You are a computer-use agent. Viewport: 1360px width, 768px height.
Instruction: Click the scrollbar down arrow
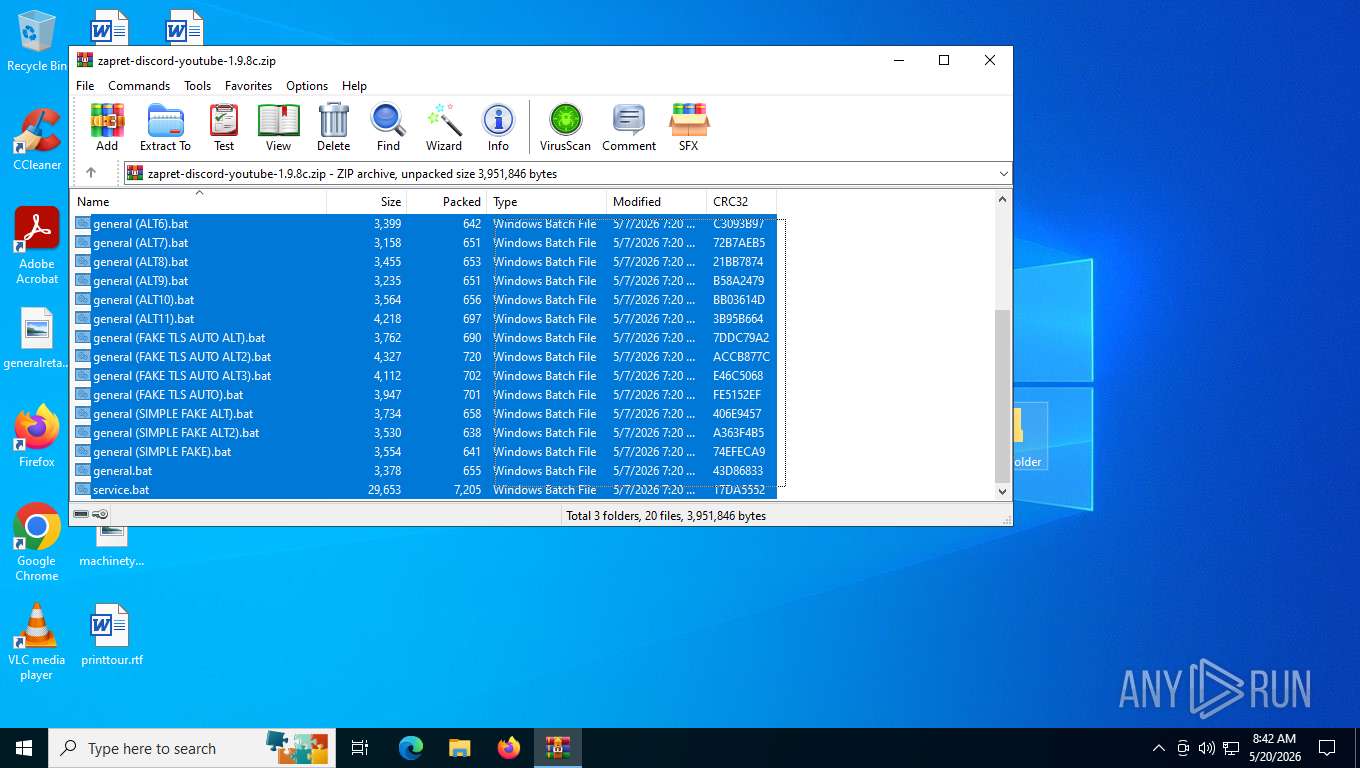coord(1003,491)
